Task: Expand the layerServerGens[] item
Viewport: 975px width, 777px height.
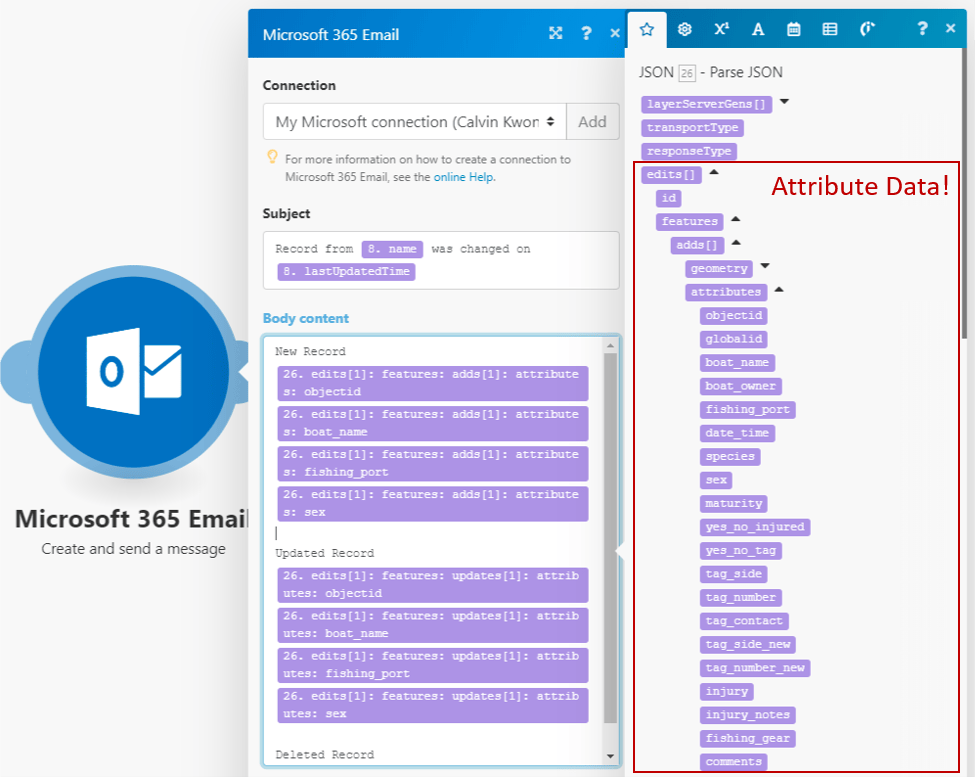Action: coord(782,100)
